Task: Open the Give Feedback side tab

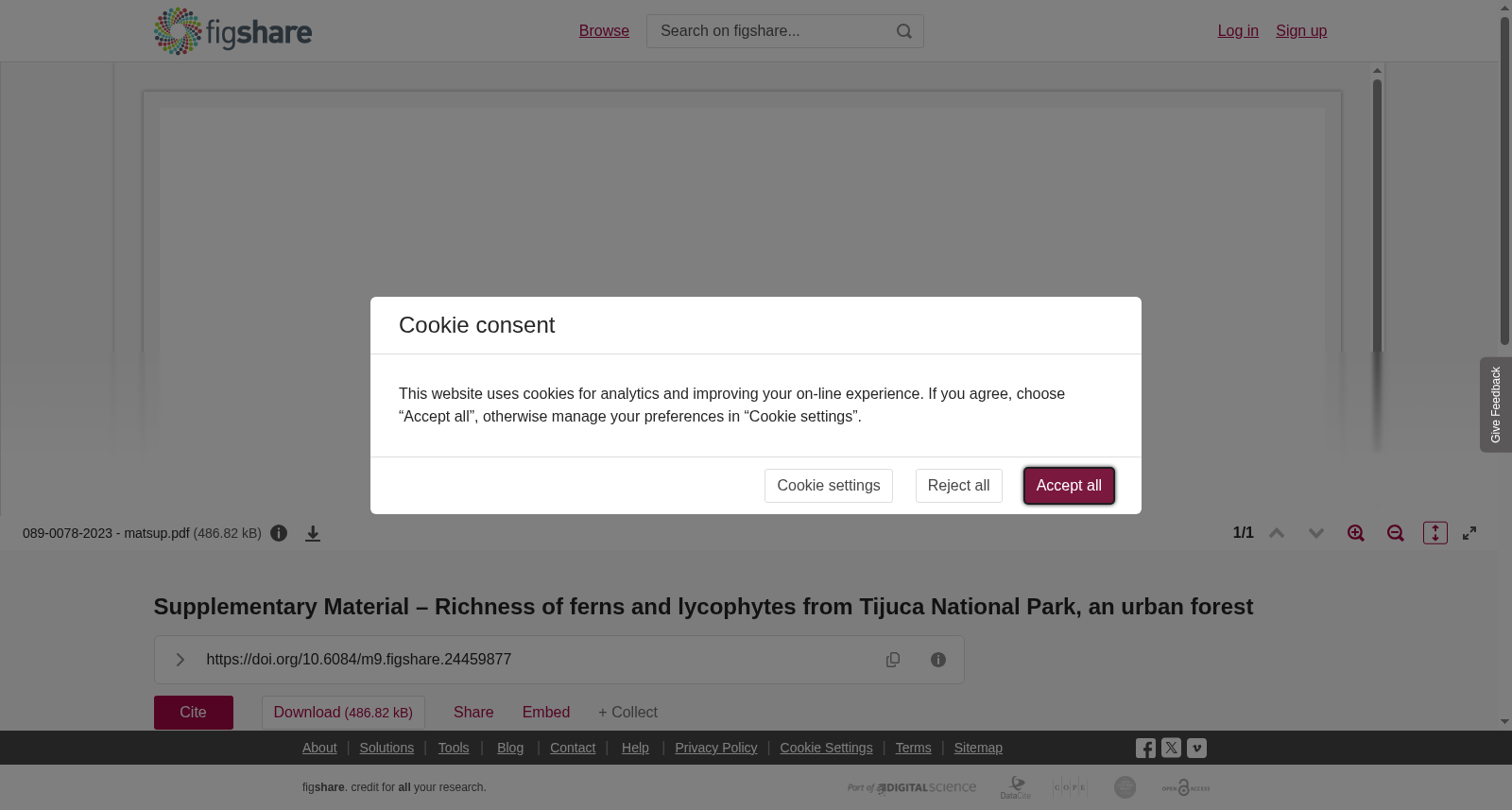Action: [x=1496, y=405]
